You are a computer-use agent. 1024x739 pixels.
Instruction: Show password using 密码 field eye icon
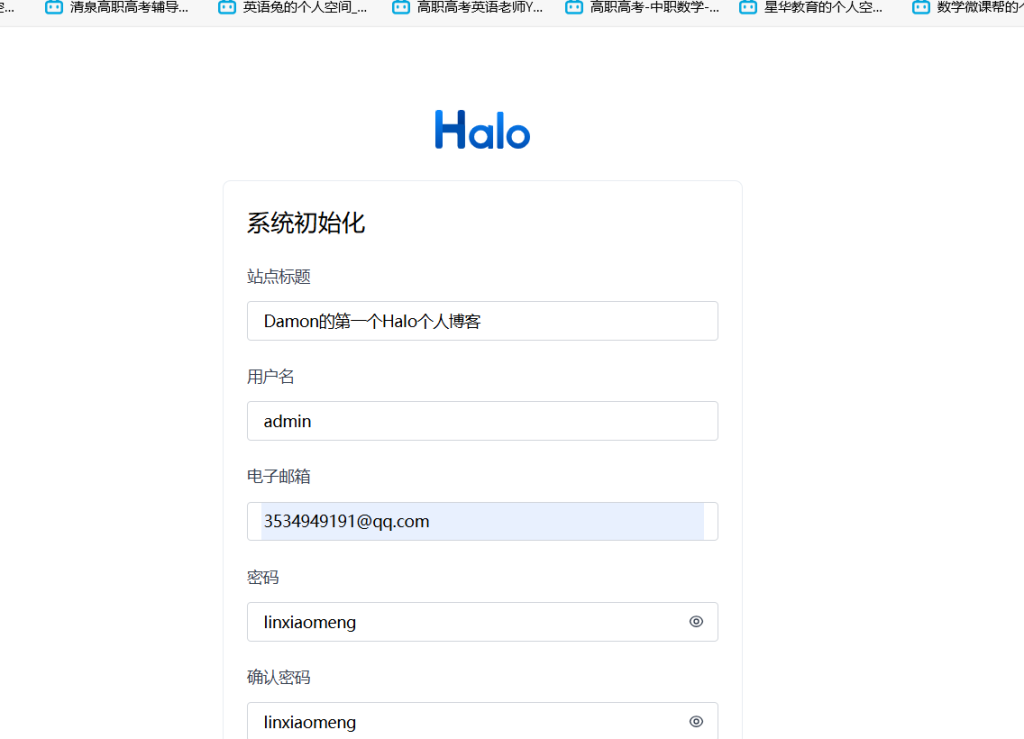click(x=696, y=622)
